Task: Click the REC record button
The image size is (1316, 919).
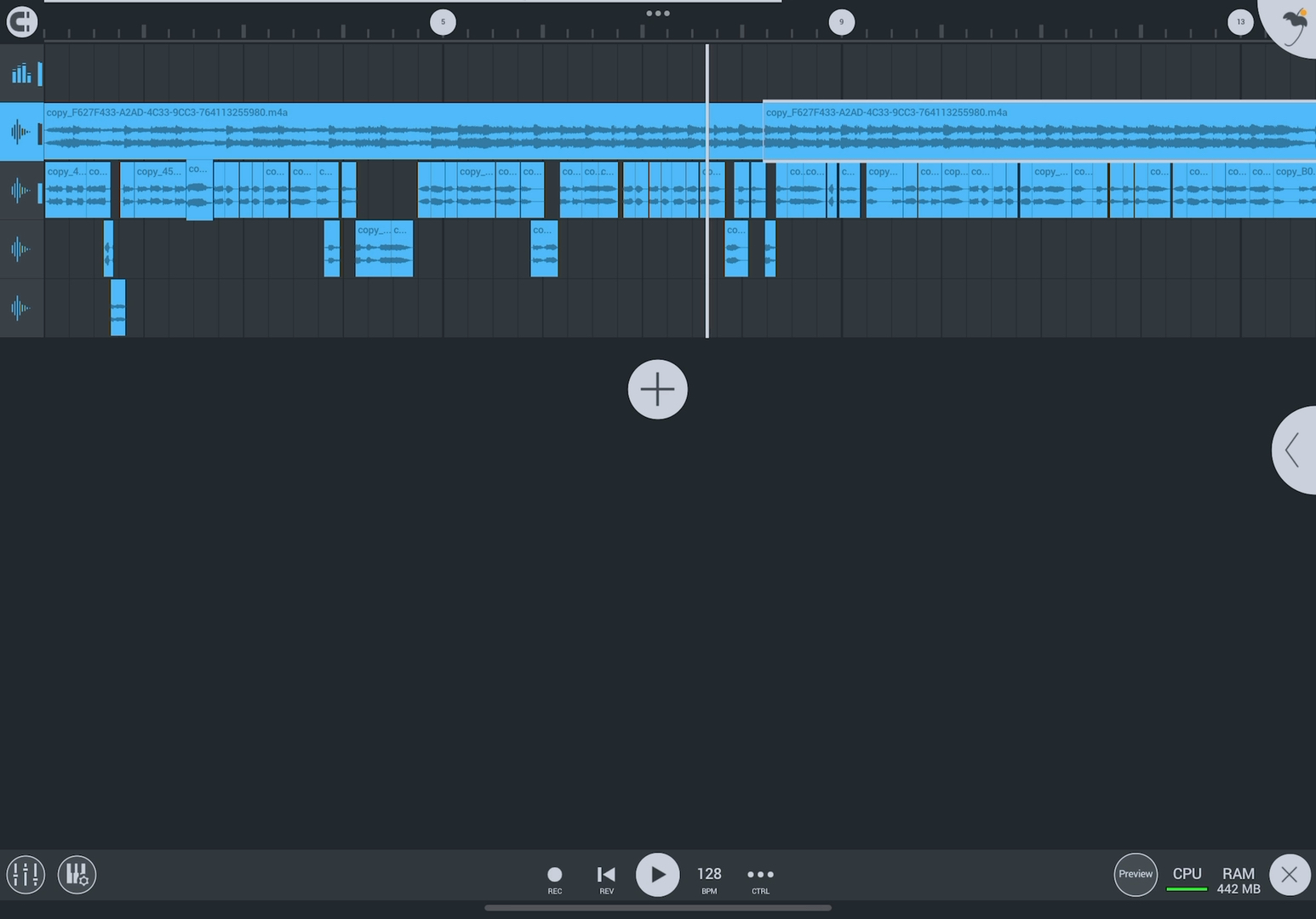Action: 555,878
